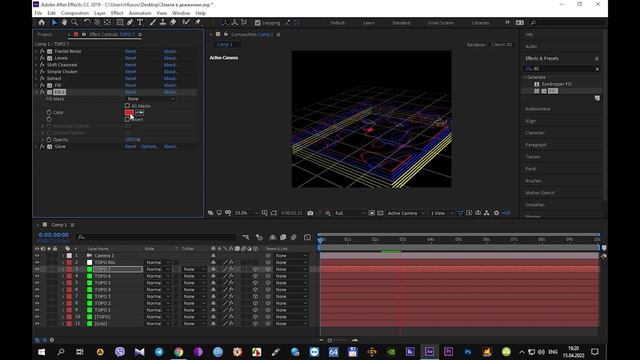Click the Windows Start button

42,352
